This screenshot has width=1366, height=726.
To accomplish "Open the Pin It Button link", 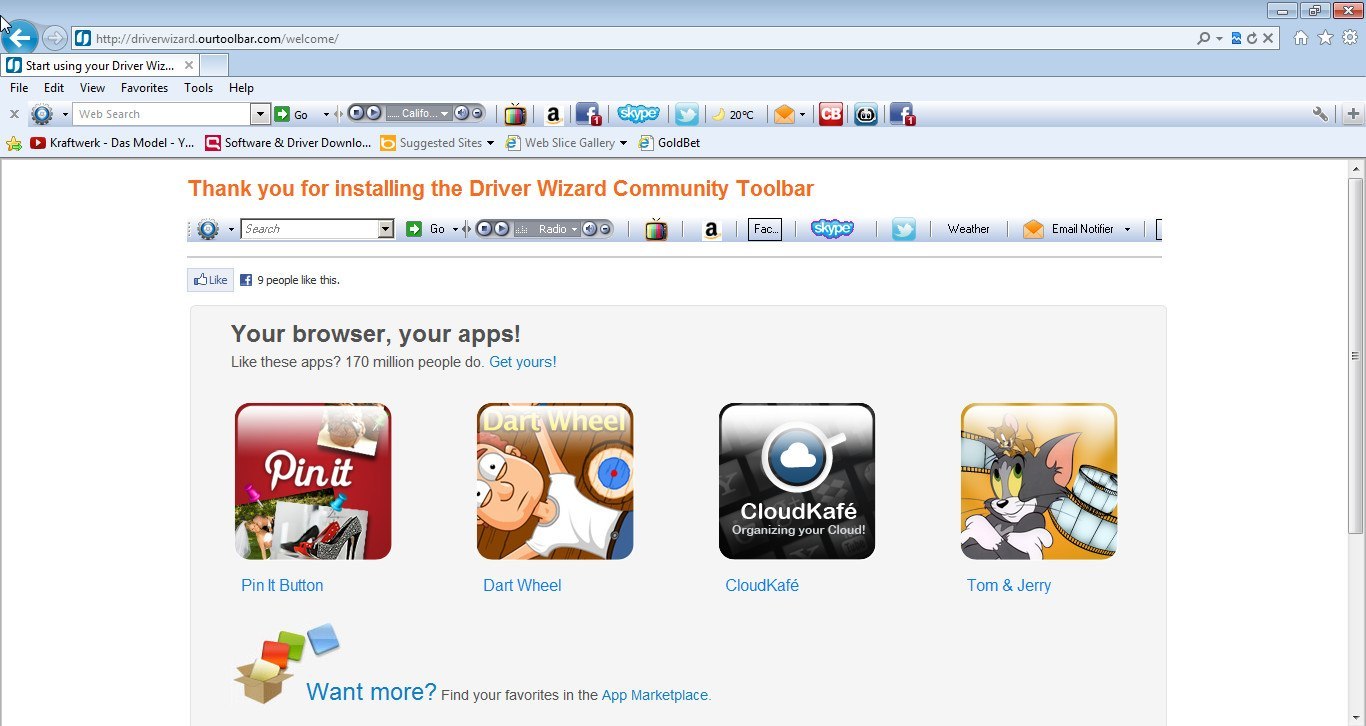I will (x=282, y=585).
